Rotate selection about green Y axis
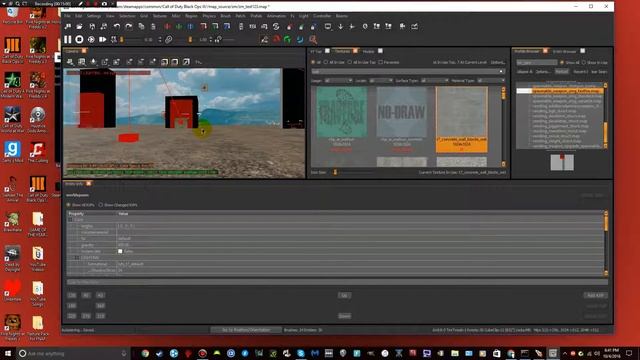The height and width of the screenshot is (360, 640). click(215, 27)
